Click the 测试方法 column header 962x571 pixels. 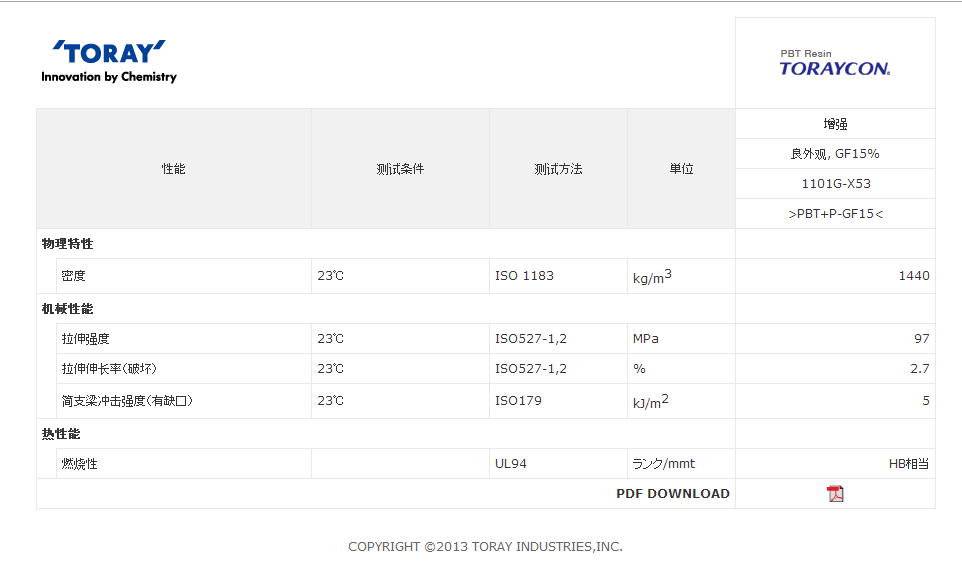pos(558,169)
